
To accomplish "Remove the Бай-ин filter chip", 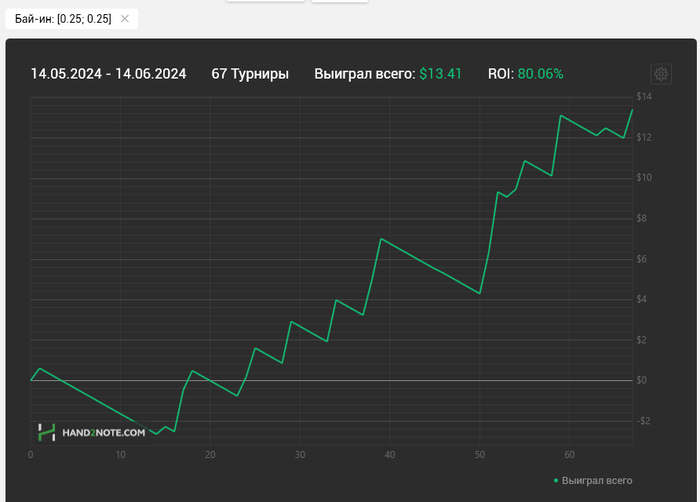I will pyautogui.click(x=125, y=19).
